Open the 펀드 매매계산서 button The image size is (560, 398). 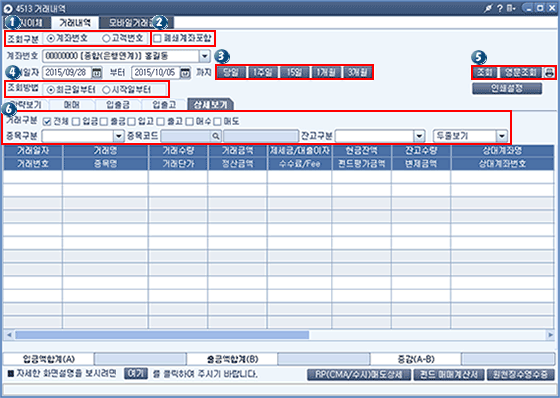pyautogui.click(x=449, y=375)
